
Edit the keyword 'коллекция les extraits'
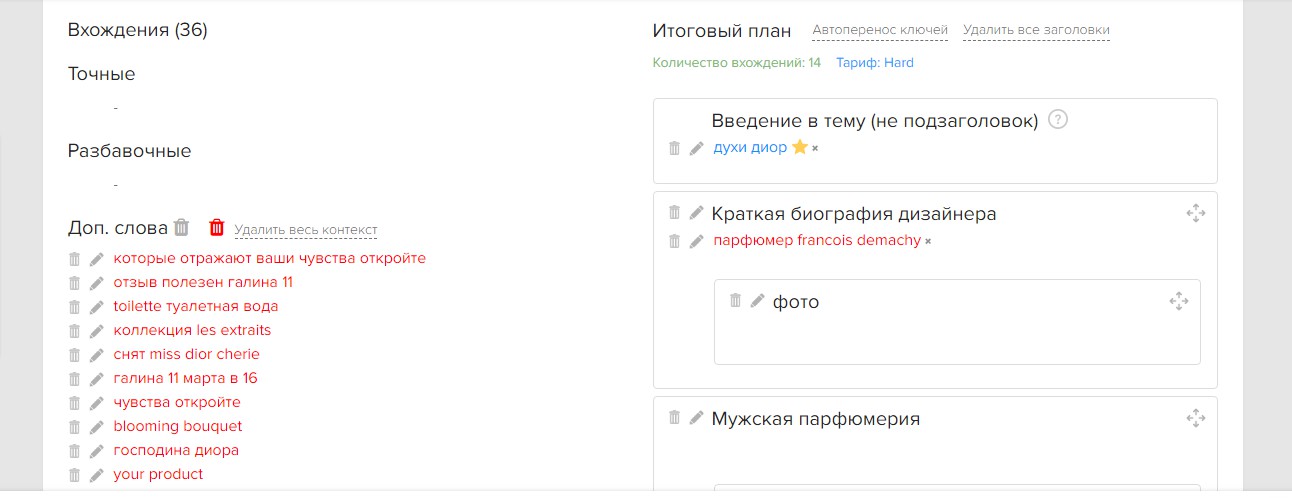[x=97, y=331]
